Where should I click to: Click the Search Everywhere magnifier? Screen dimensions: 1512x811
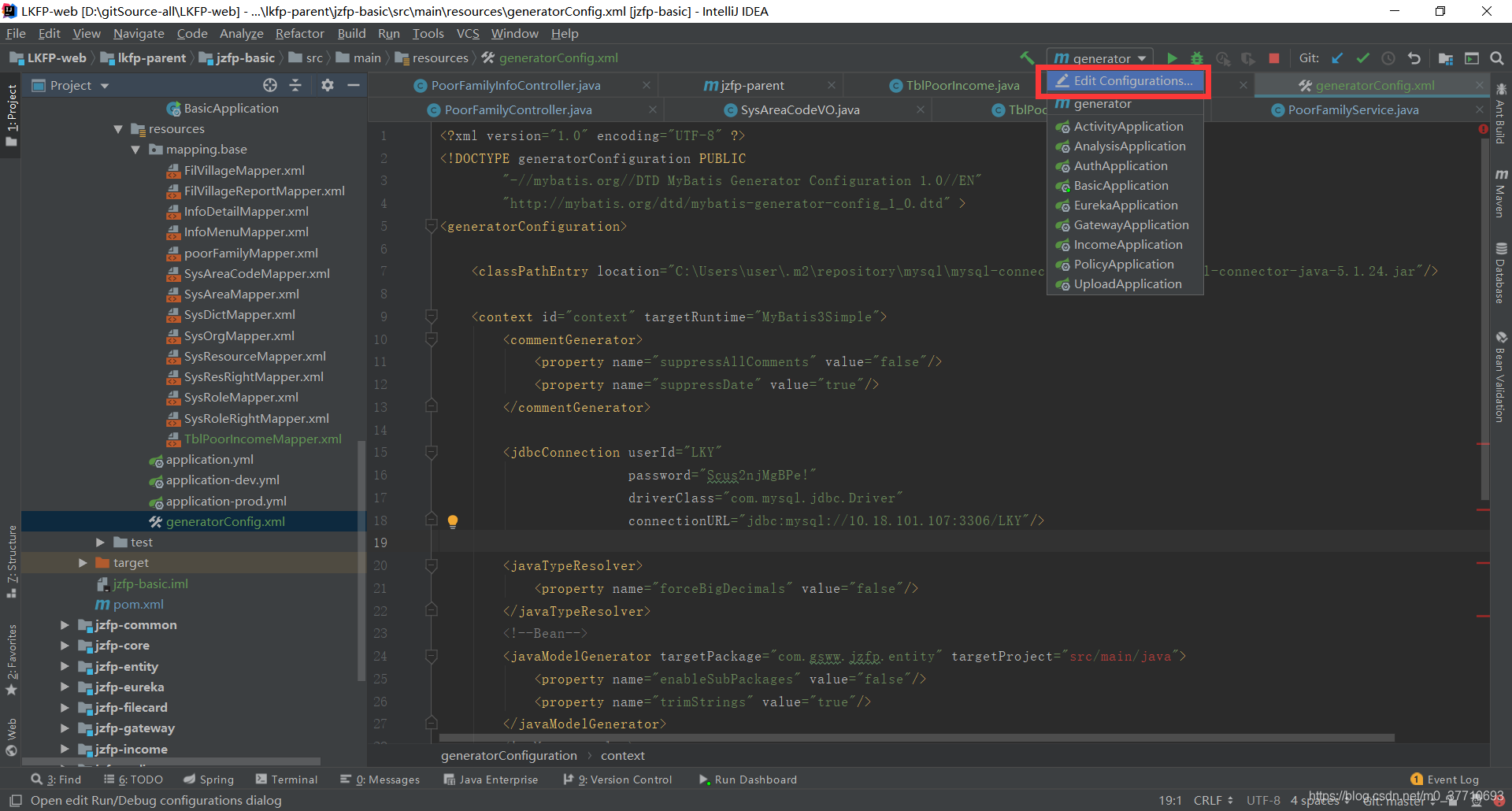[x=1497, y=58]
